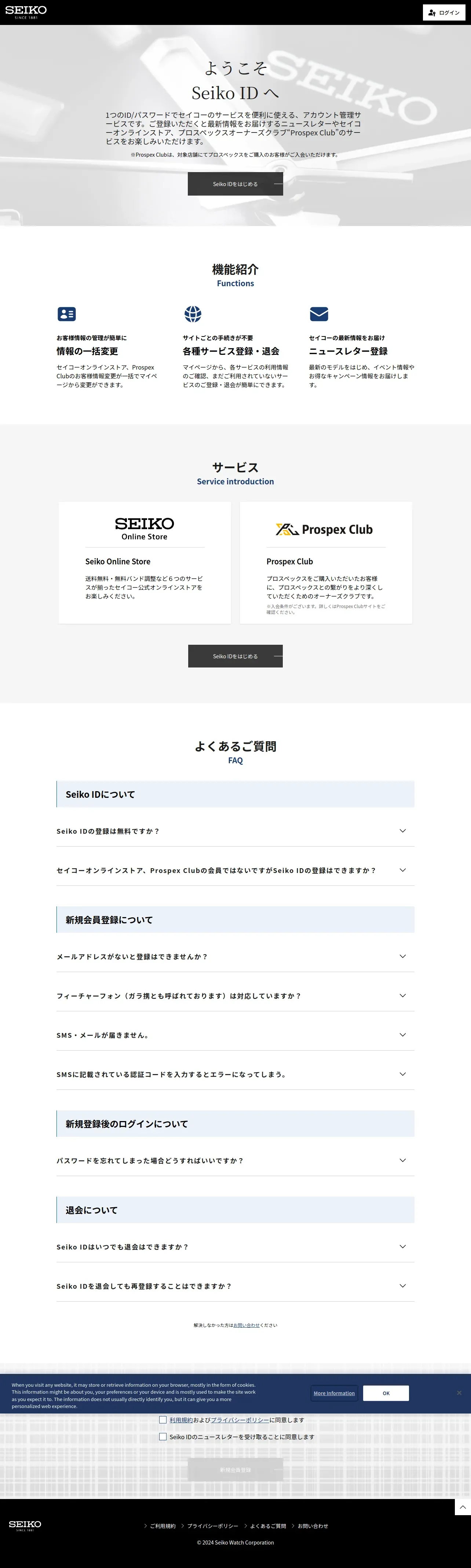Viewport: 471px width, 1568px height.
Task: Click Seiko IDをはじめる button below service cards
Action: (235, 656)
